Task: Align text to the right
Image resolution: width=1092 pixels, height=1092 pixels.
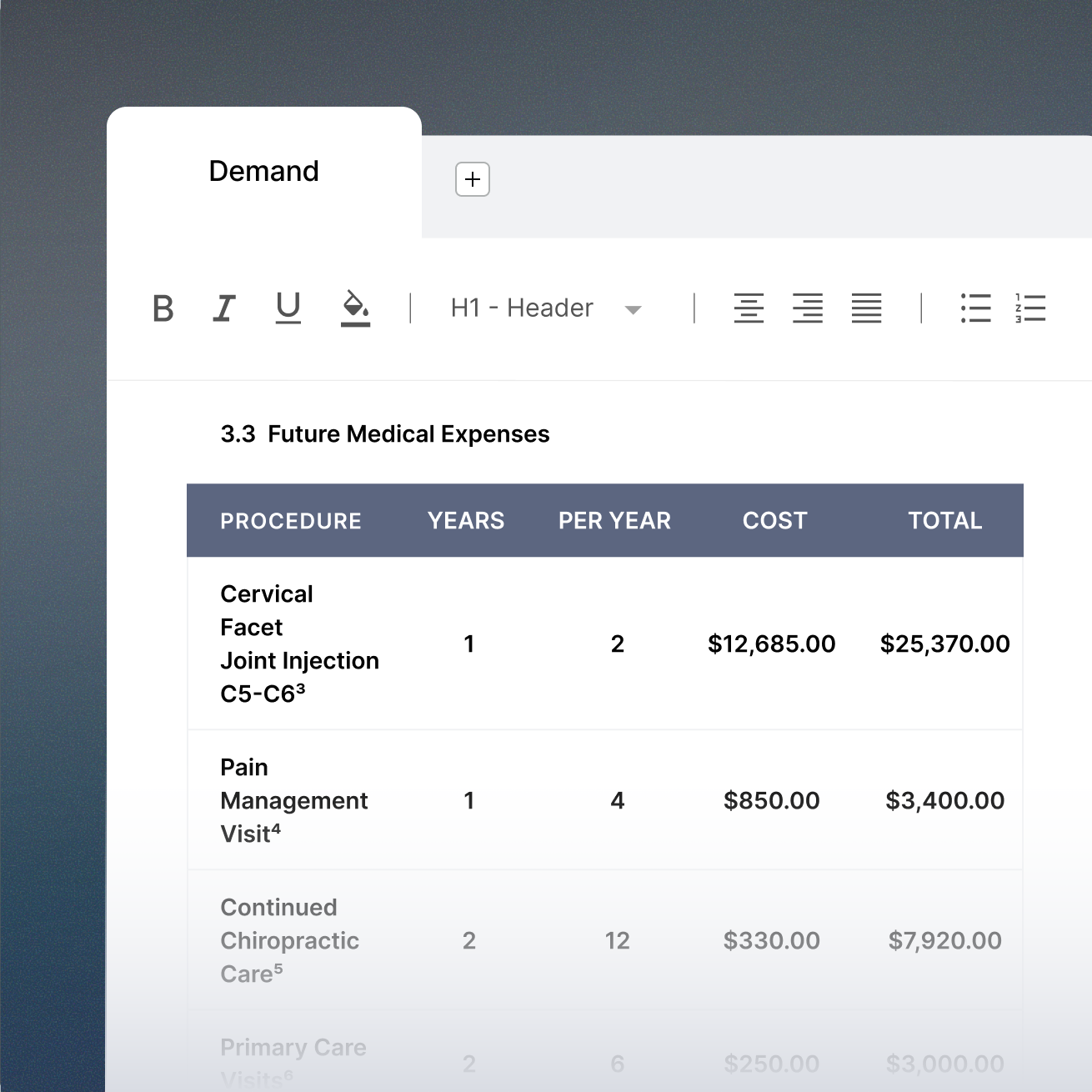Action: tap(808, 308)
